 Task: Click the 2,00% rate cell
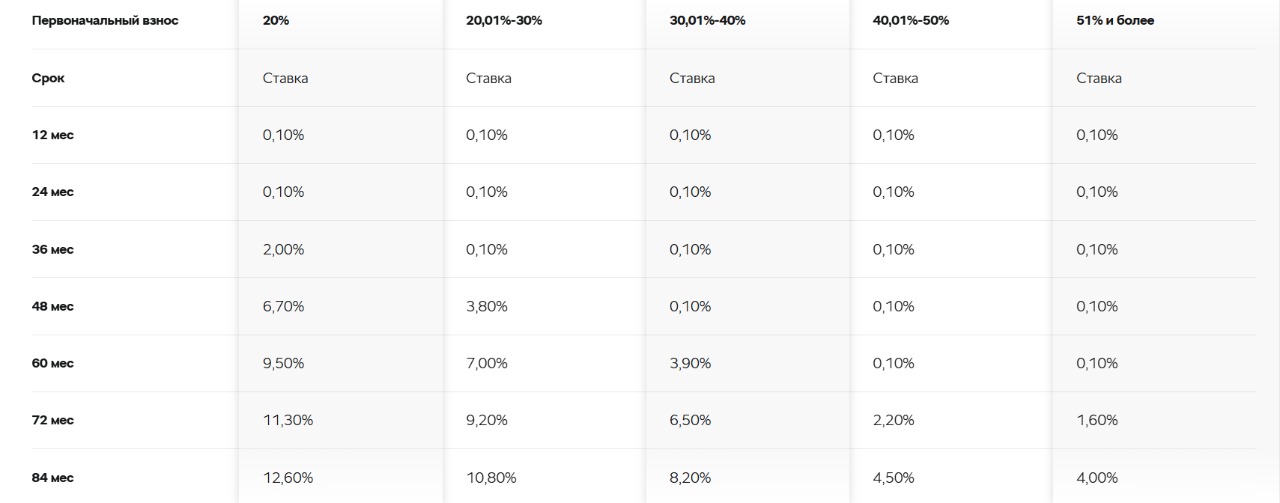[283, 249]
